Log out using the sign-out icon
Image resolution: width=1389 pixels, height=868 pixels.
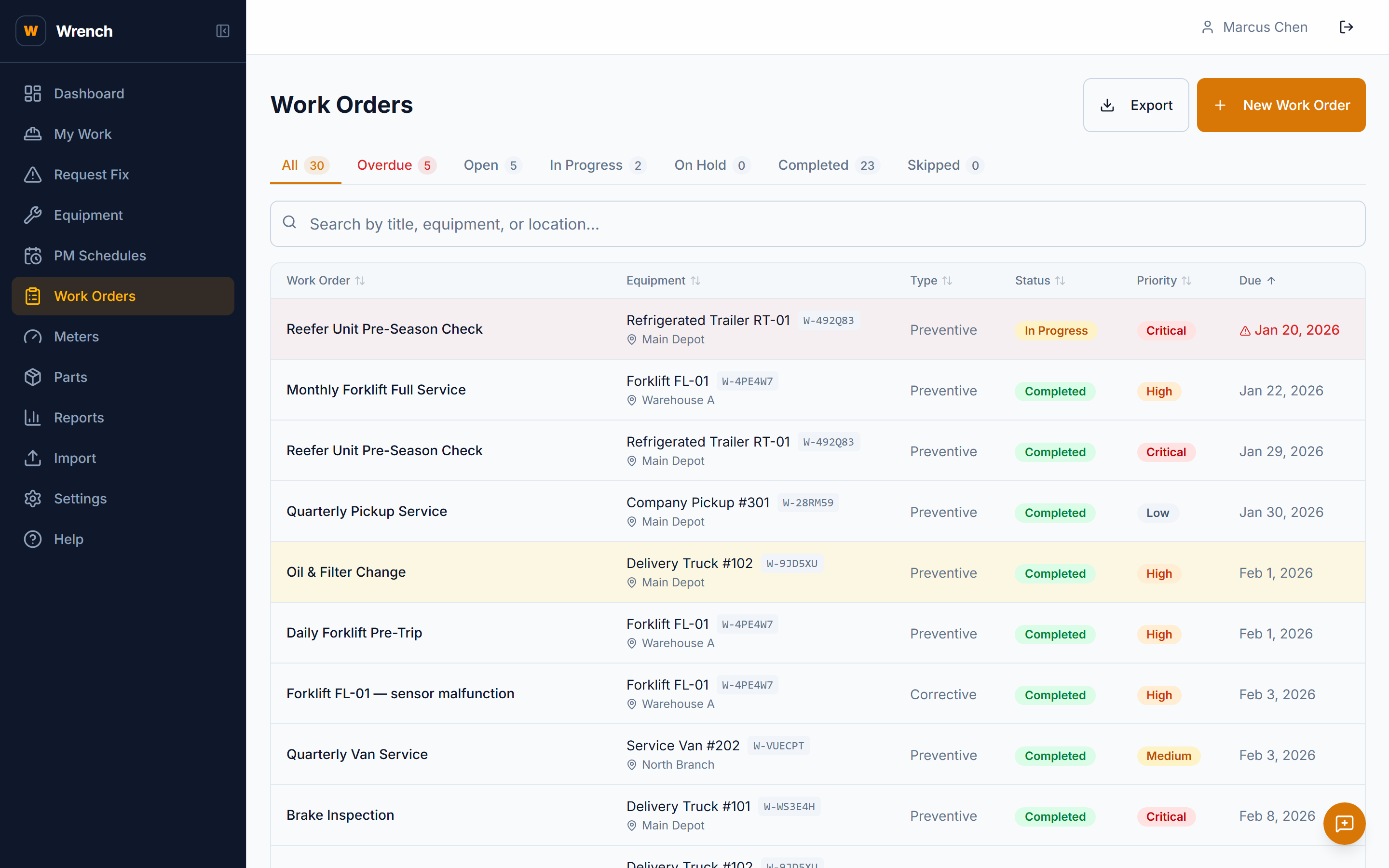coord(1347,27)
